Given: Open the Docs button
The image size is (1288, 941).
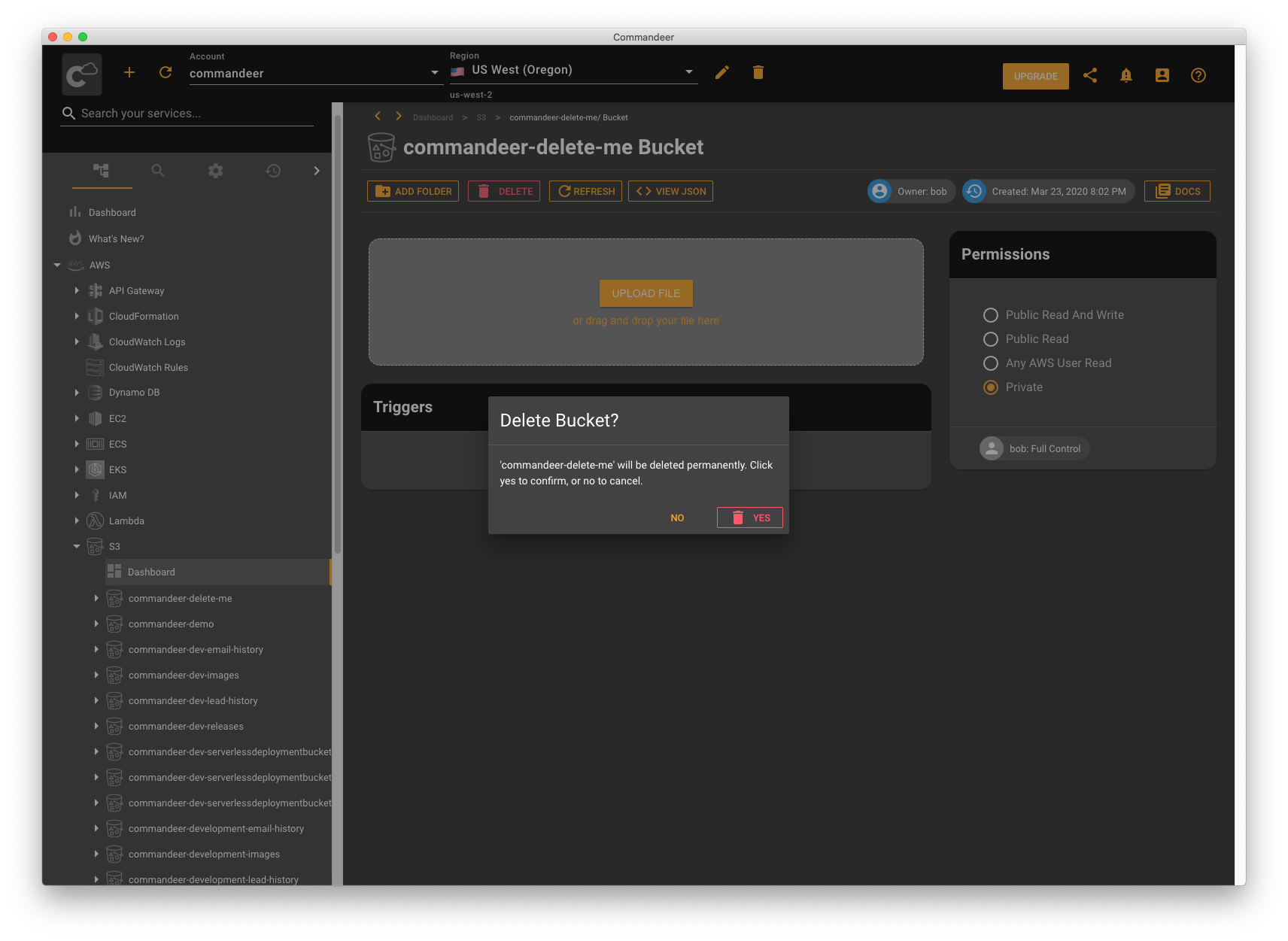Looking at the screenshot, I should pos(1177,191).
